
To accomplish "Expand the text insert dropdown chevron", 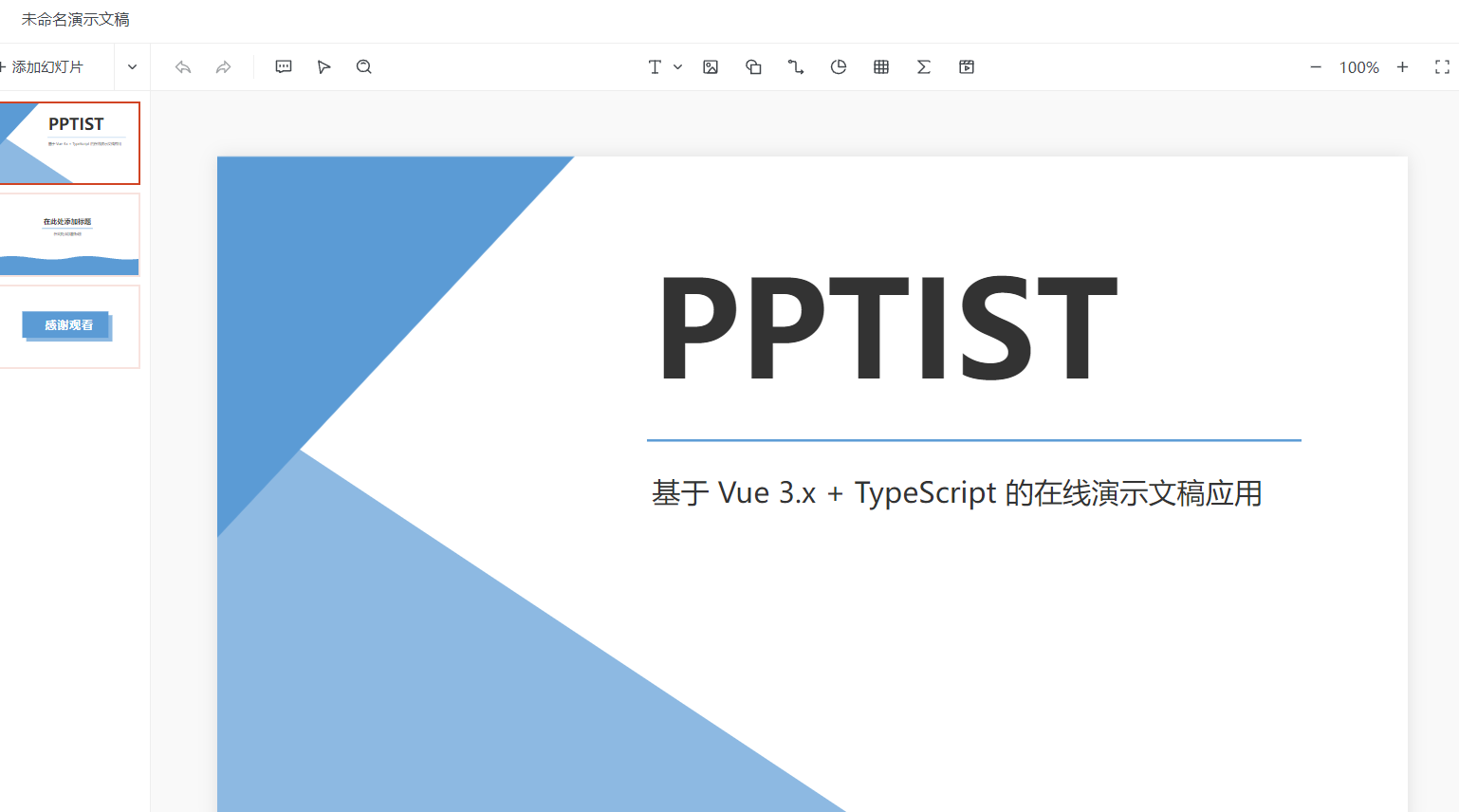I will point(676,66).
